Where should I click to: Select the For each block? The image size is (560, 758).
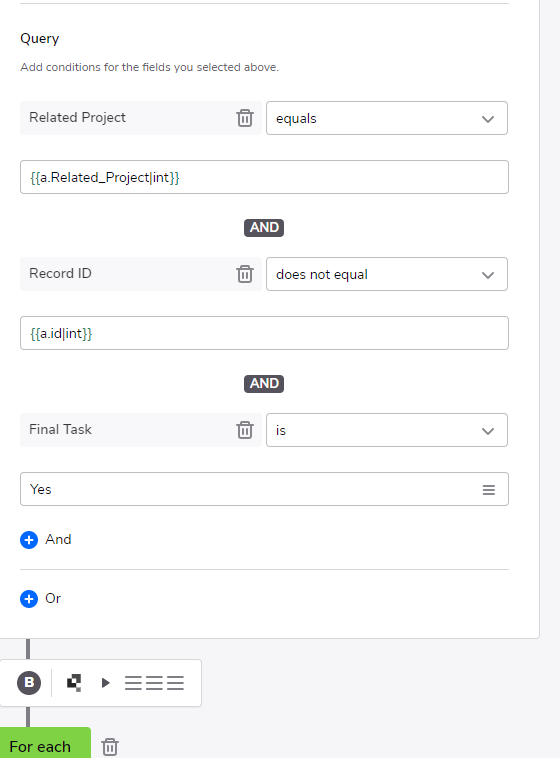(x=45, y=743)
